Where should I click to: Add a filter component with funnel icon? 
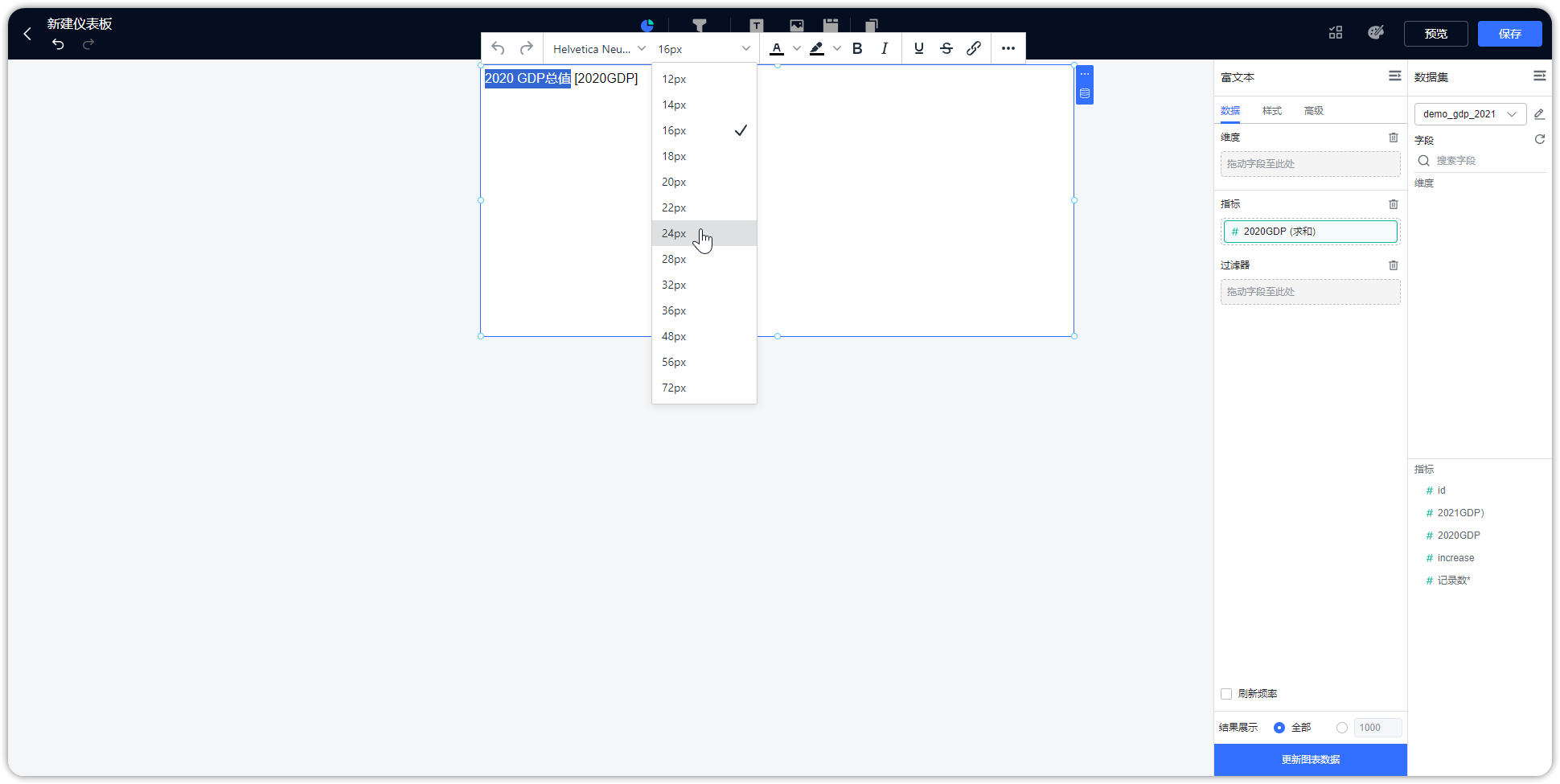coord(700,26)
